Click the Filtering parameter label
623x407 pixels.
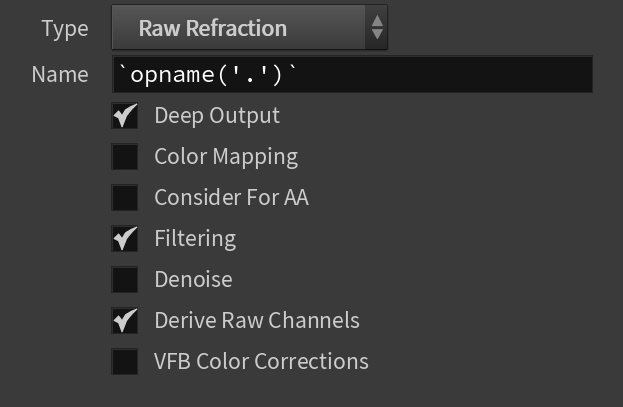tap(195, 238)
